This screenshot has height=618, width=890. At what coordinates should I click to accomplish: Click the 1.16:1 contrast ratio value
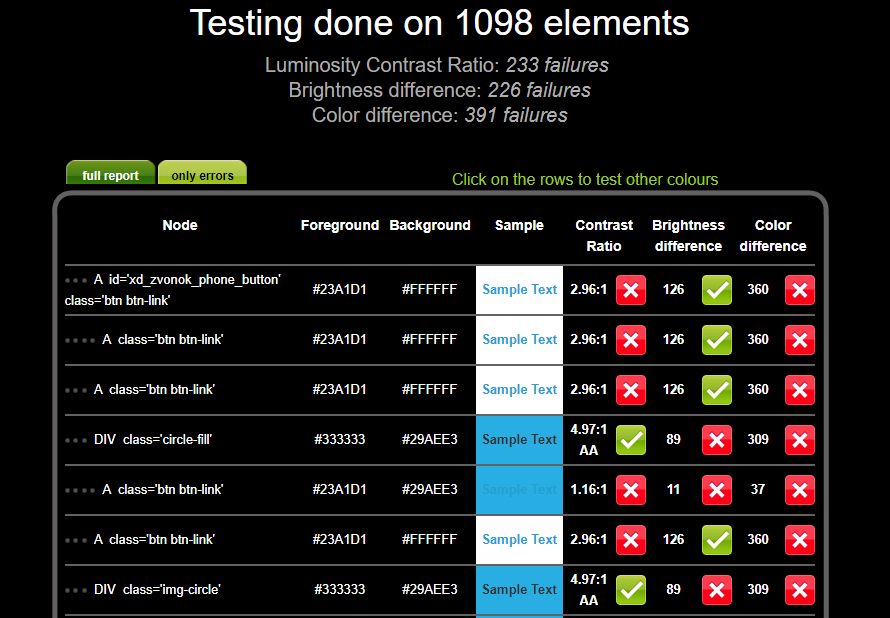click(589, 489)
